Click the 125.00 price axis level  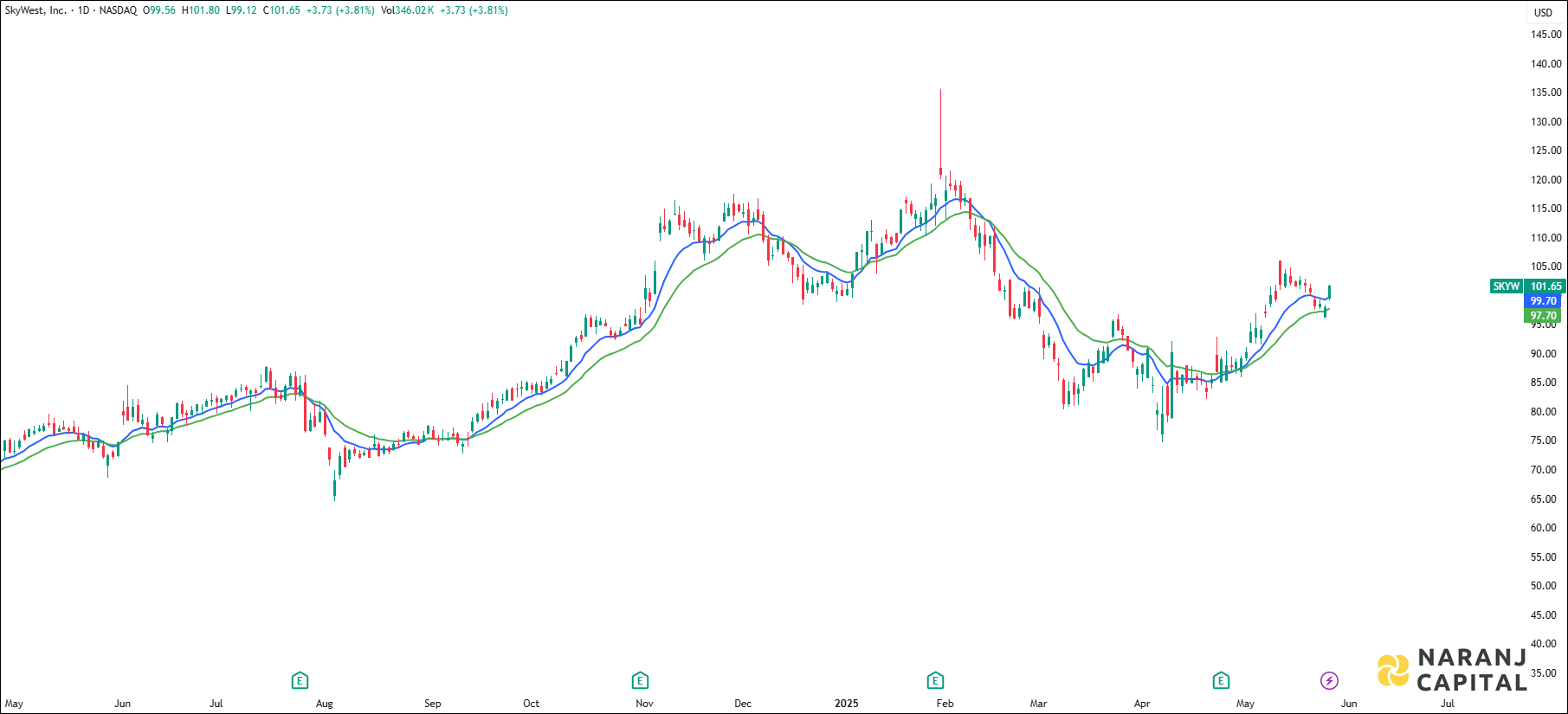pyautogui.click(x=1546, y=151)
